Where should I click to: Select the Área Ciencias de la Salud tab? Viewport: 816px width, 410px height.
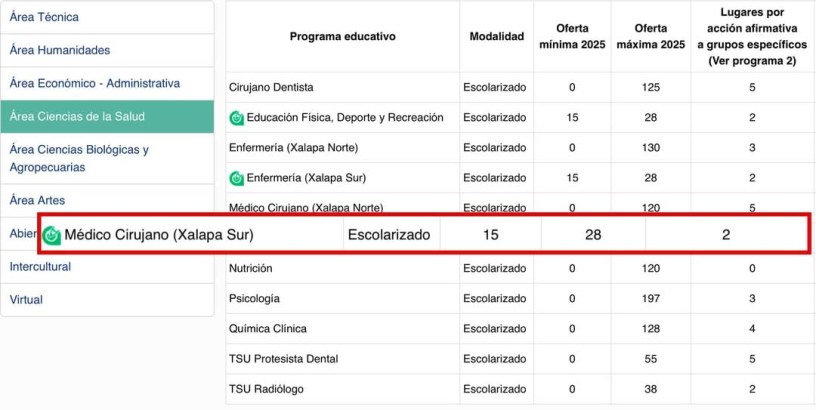click(77, 116)
